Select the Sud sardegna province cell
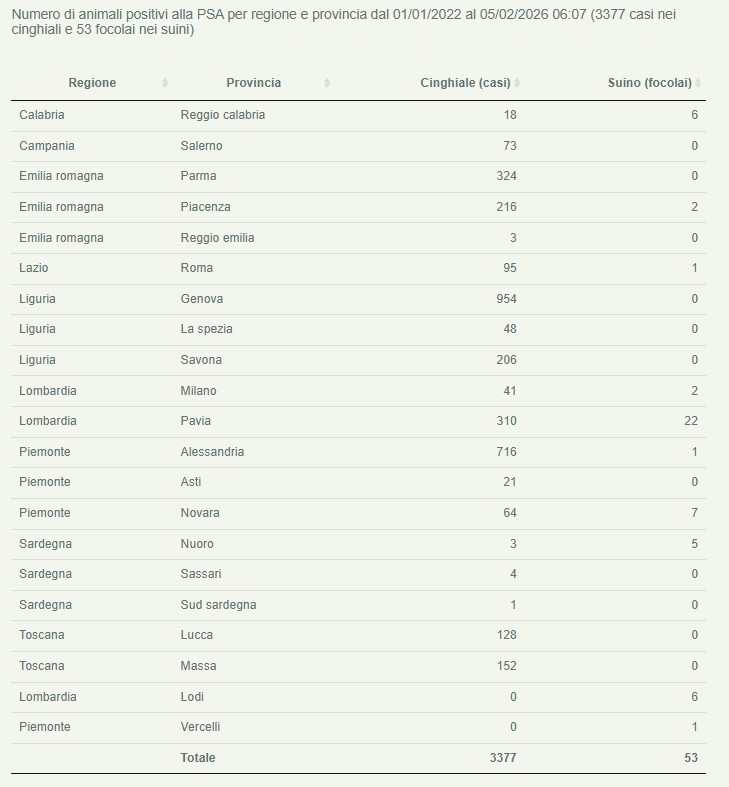Viewport: 729px width, 787px height. 218,605
